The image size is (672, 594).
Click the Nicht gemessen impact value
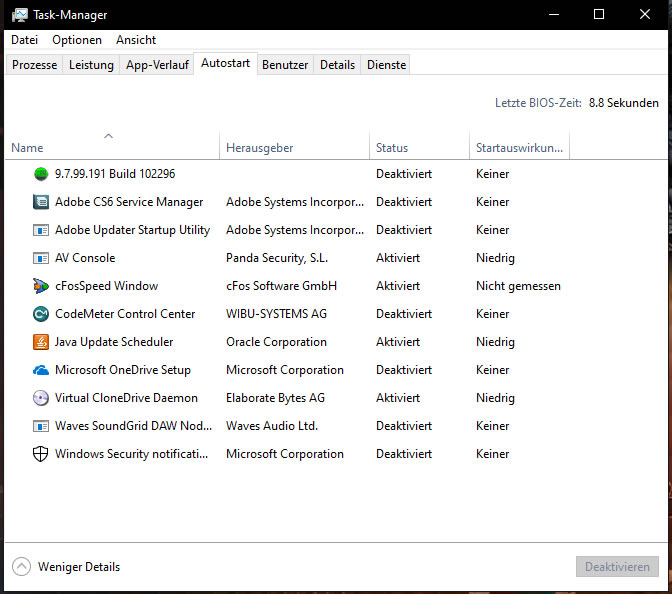[519, 286]
